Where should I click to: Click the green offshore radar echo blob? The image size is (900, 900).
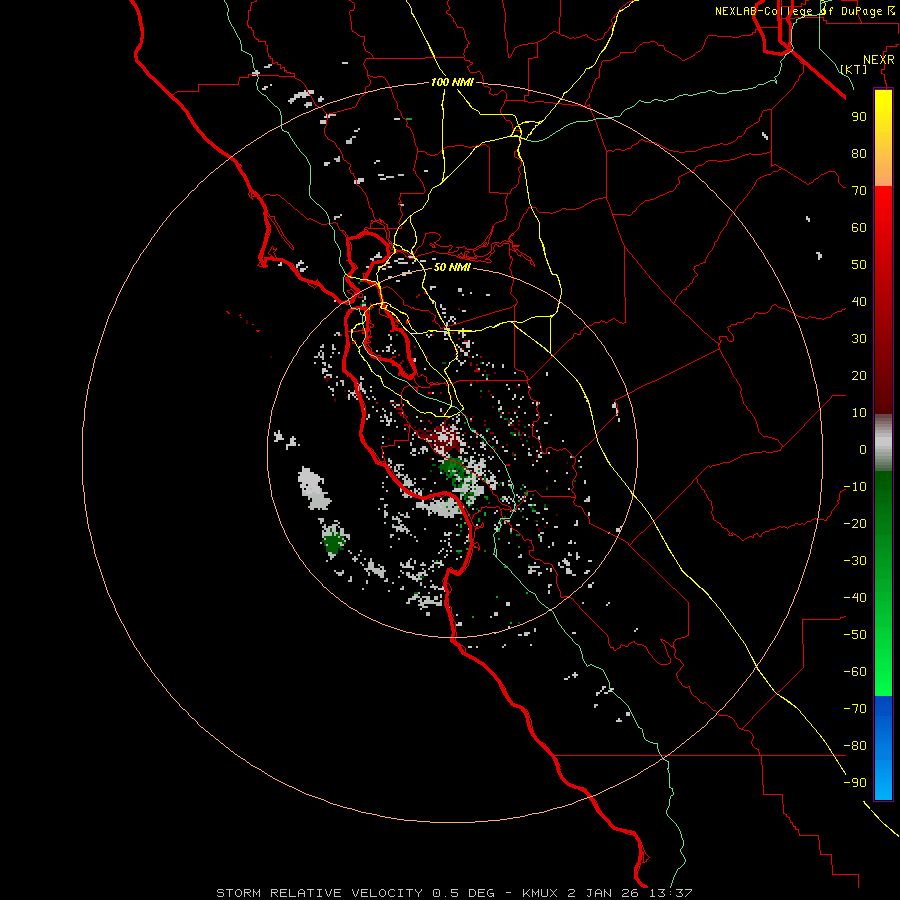[334, 541]
